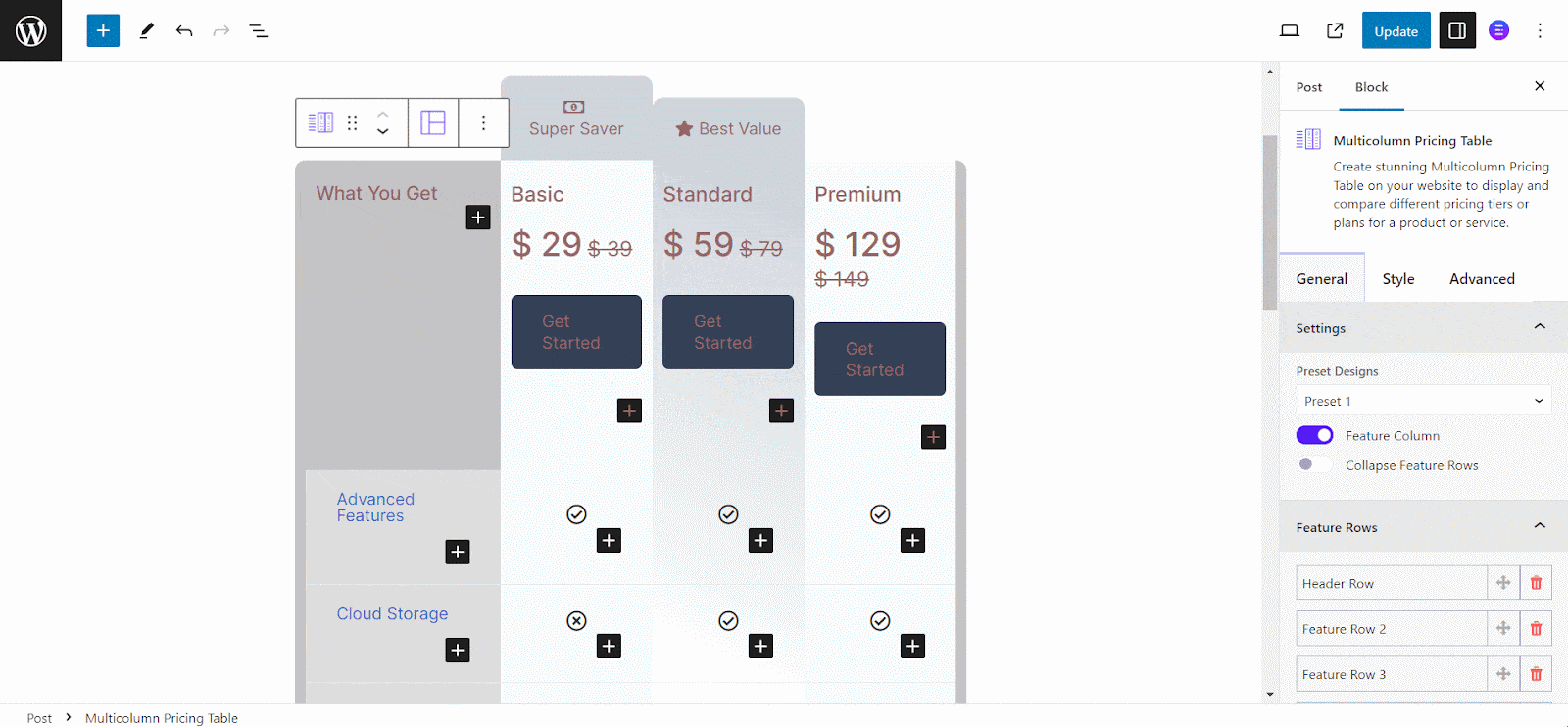This screenshot has height=727, width=1568.
Task: Click the Update button
Action: coord(1396,31)
